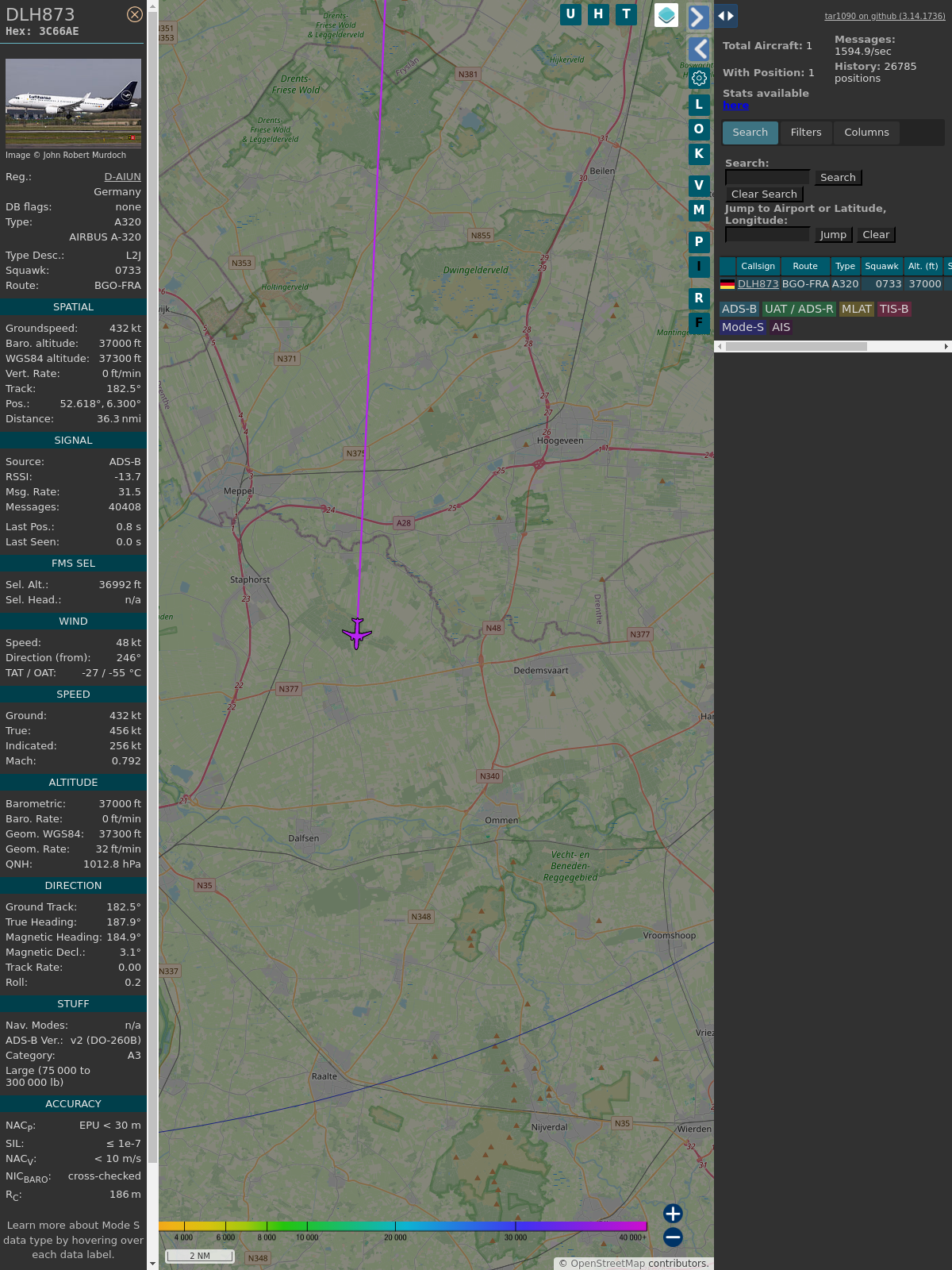Switch to the Columns tab

coord(866,133)
